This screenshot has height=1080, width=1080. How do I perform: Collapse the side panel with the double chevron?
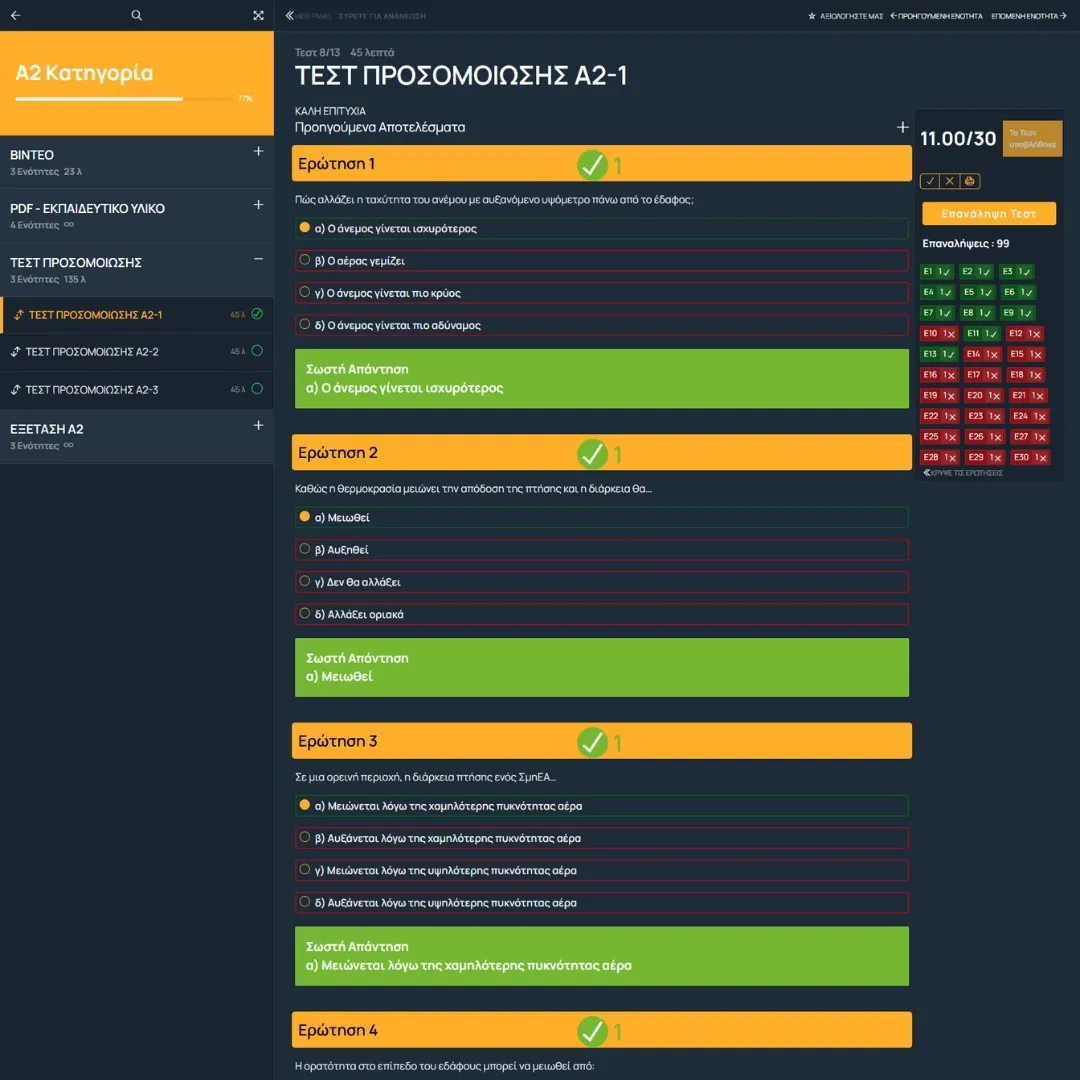(289, 15)
